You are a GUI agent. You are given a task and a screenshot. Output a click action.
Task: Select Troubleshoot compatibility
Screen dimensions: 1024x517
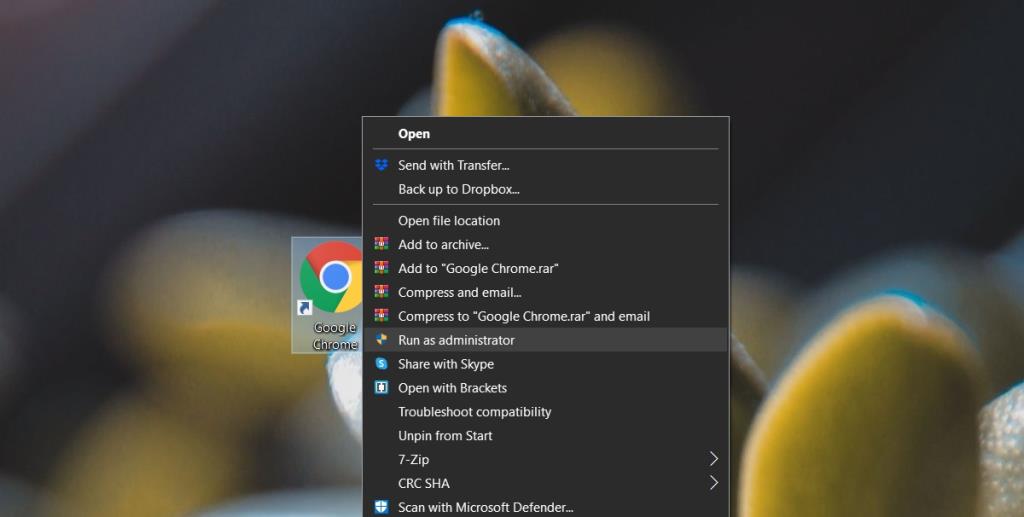[546, 412]
